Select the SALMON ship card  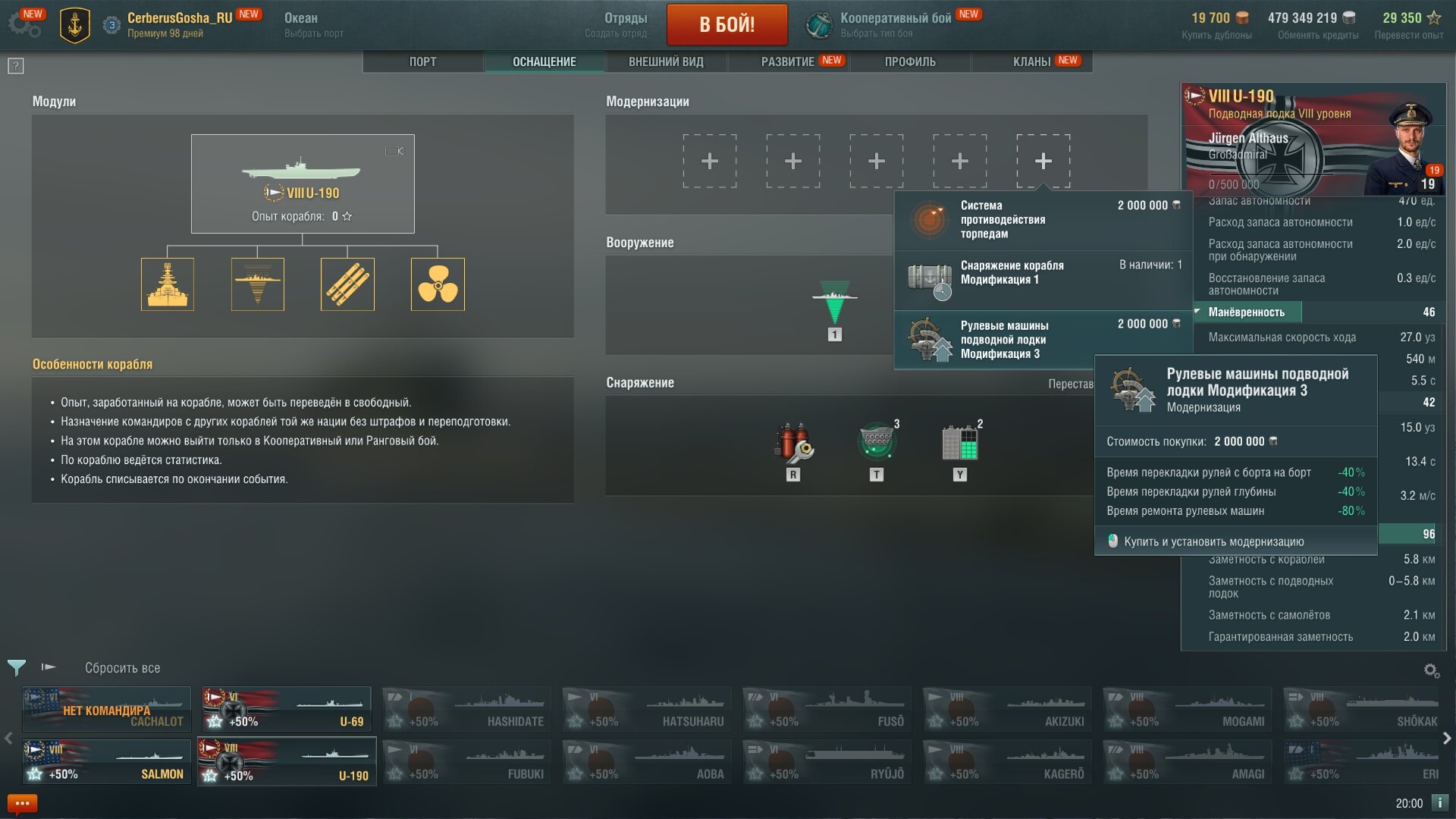(x=106, y=761)
